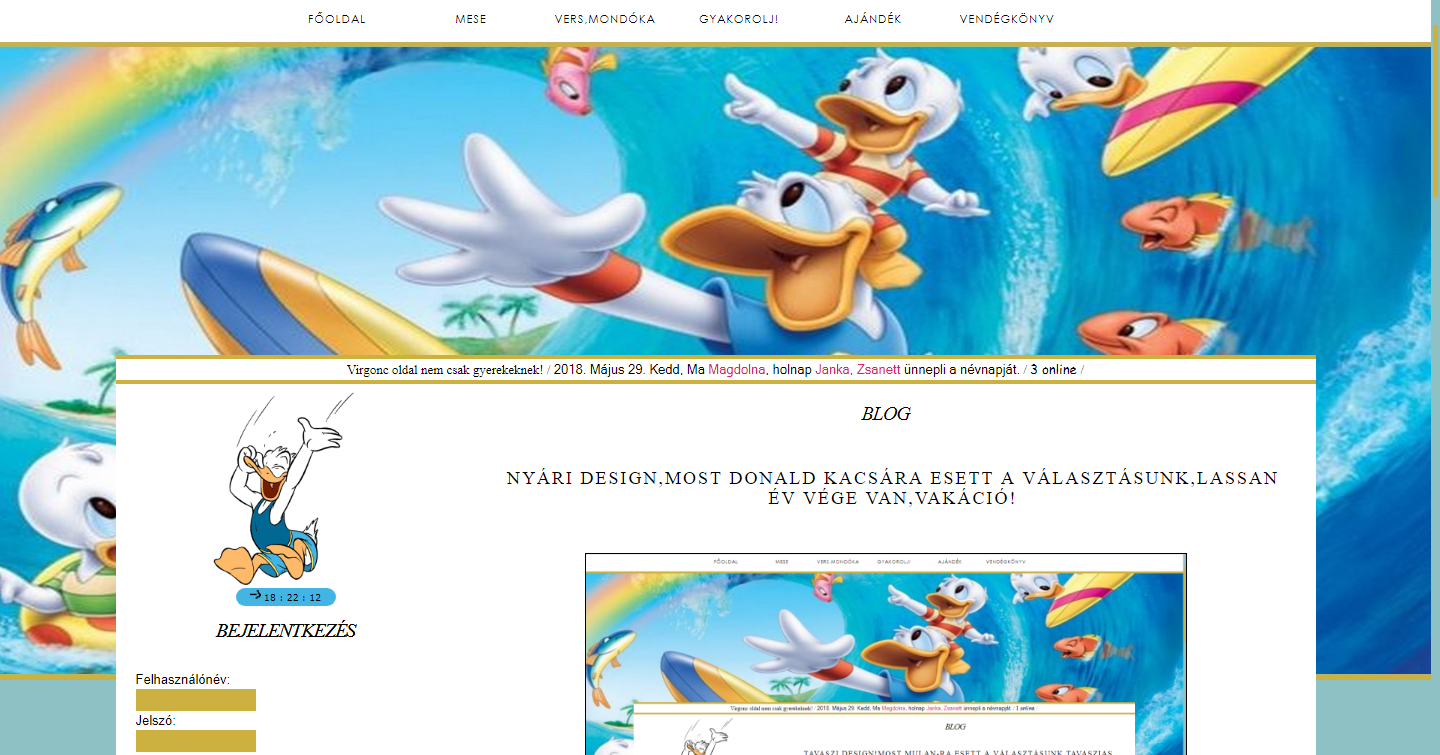Click the NYÁRI DESIGN blog post title
Image resolution: width=1440 pixels, height=755 pixels.
[892, 487]
